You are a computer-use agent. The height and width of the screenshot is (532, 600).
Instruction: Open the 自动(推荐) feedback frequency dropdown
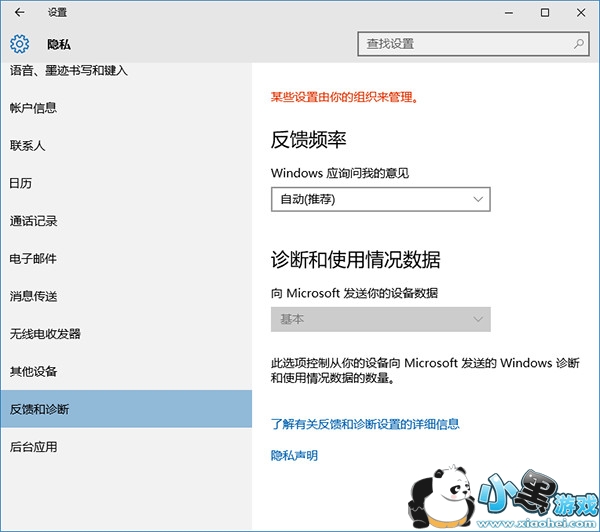[380, 199]
